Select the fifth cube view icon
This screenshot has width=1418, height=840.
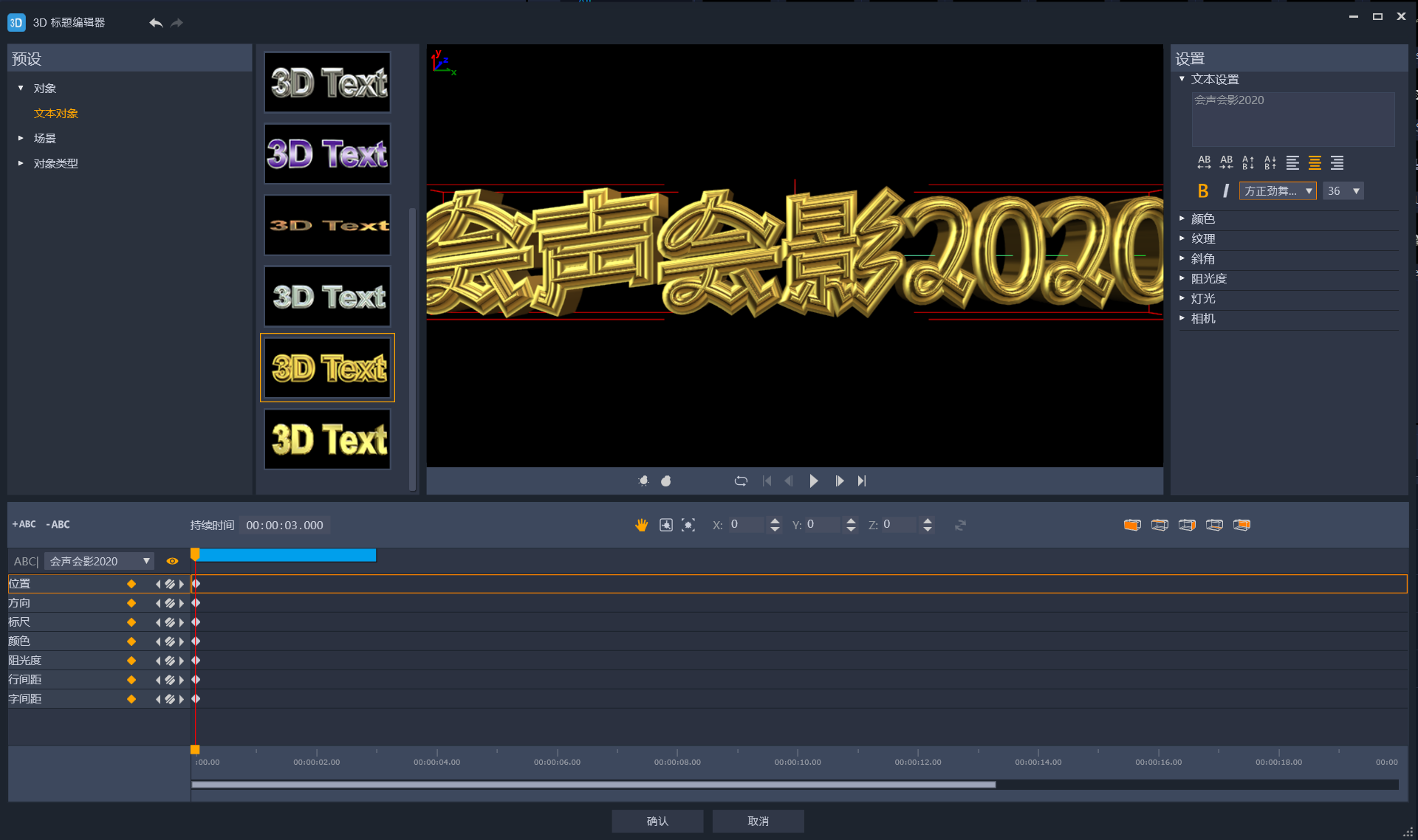tap(1241, 525)
